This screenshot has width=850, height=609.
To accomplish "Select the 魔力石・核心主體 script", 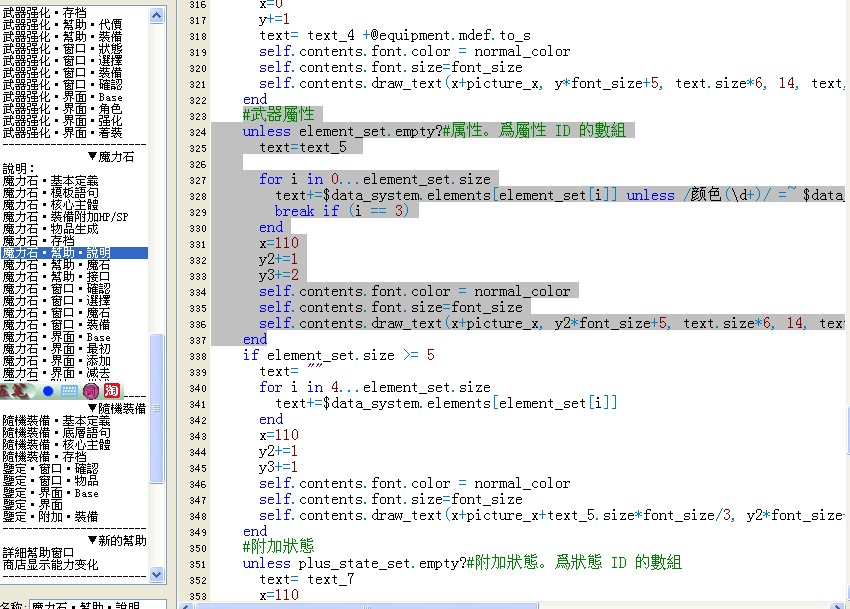I will (x=50, y=205).
